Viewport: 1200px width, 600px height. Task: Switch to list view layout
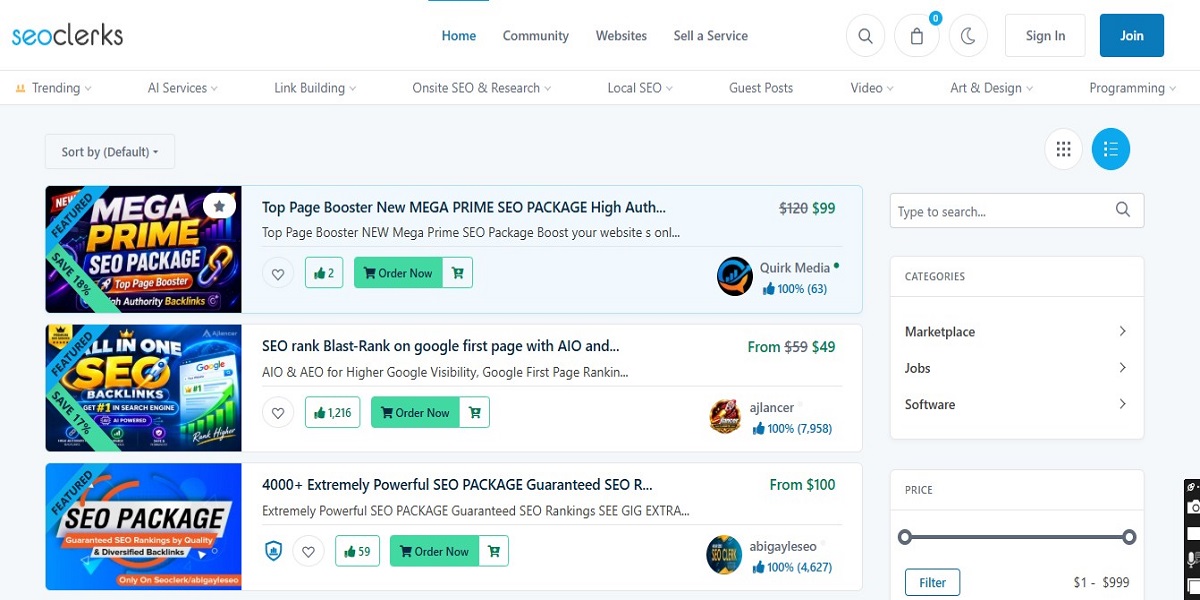pos(1111,149)
